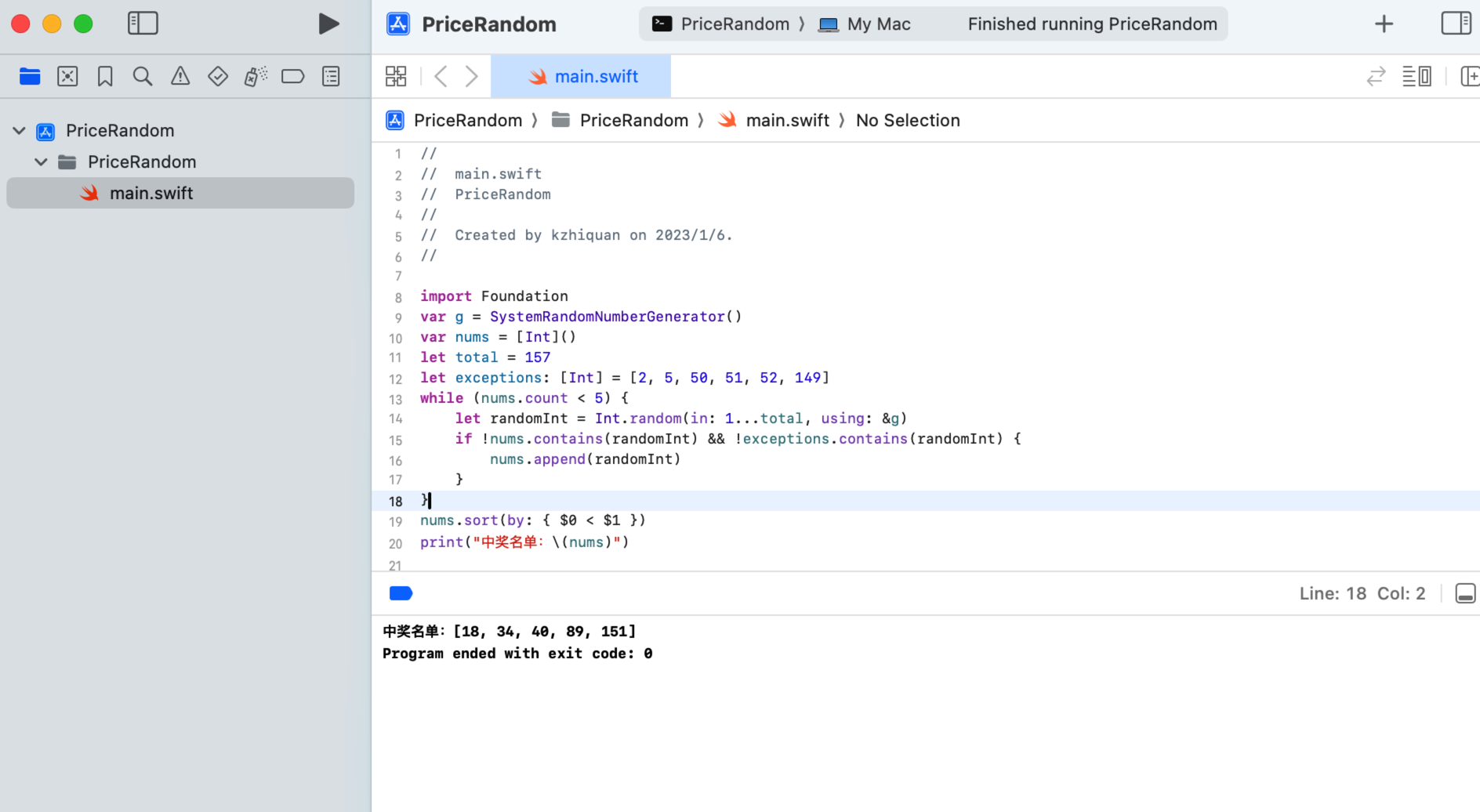
Task: Hide the debug area toggle
Action: (1465, 593)
